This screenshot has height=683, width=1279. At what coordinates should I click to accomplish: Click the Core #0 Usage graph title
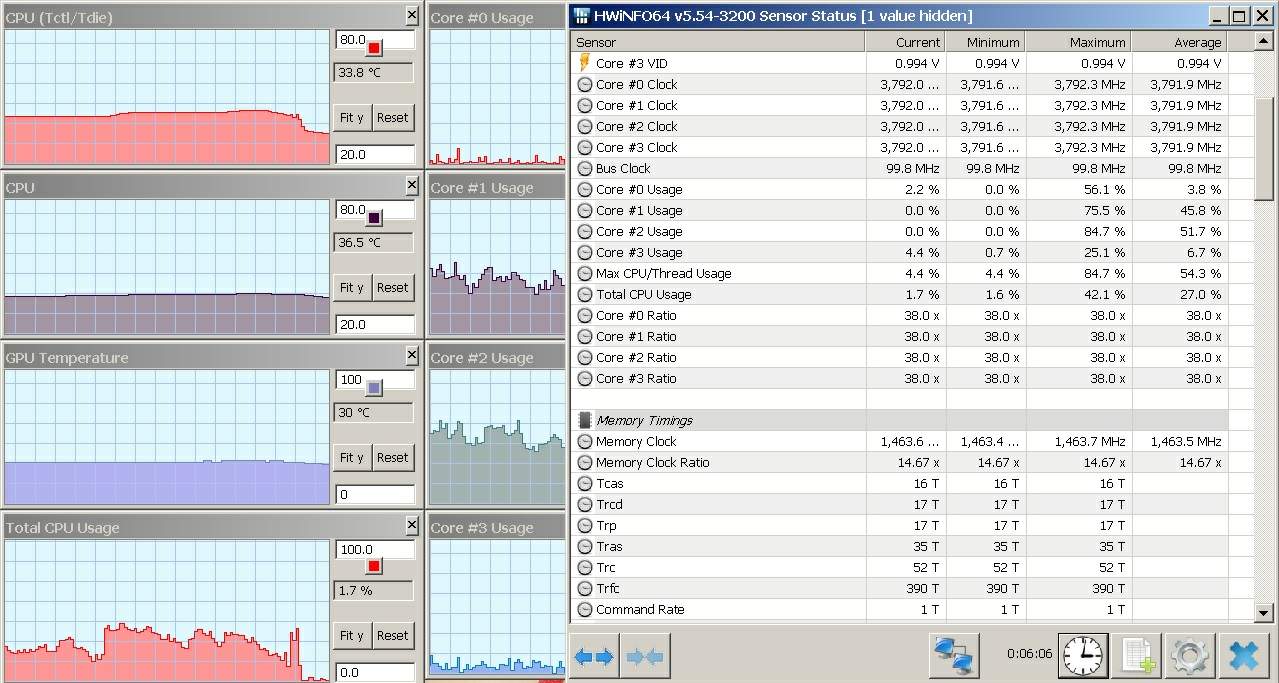coord(482,18)
